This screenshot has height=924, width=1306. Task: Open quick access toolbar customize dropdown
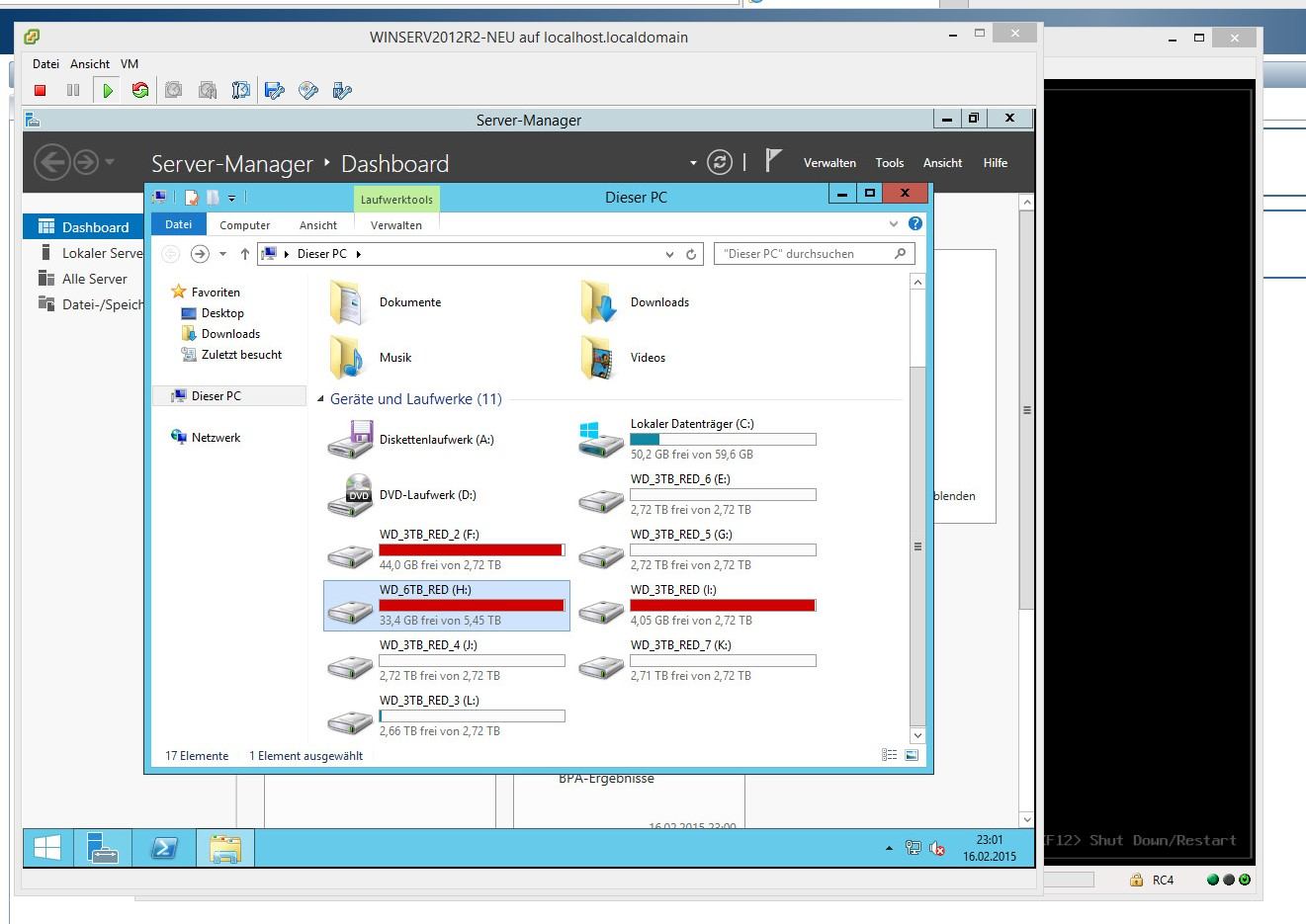[x=231, y=198]
